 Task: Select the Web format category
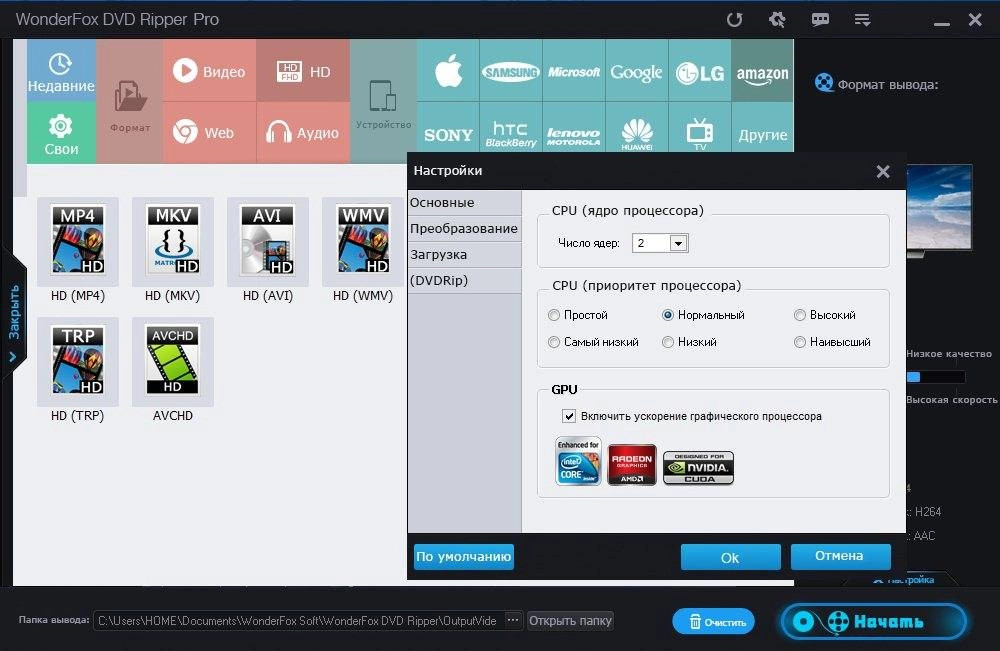pos(209,133)
